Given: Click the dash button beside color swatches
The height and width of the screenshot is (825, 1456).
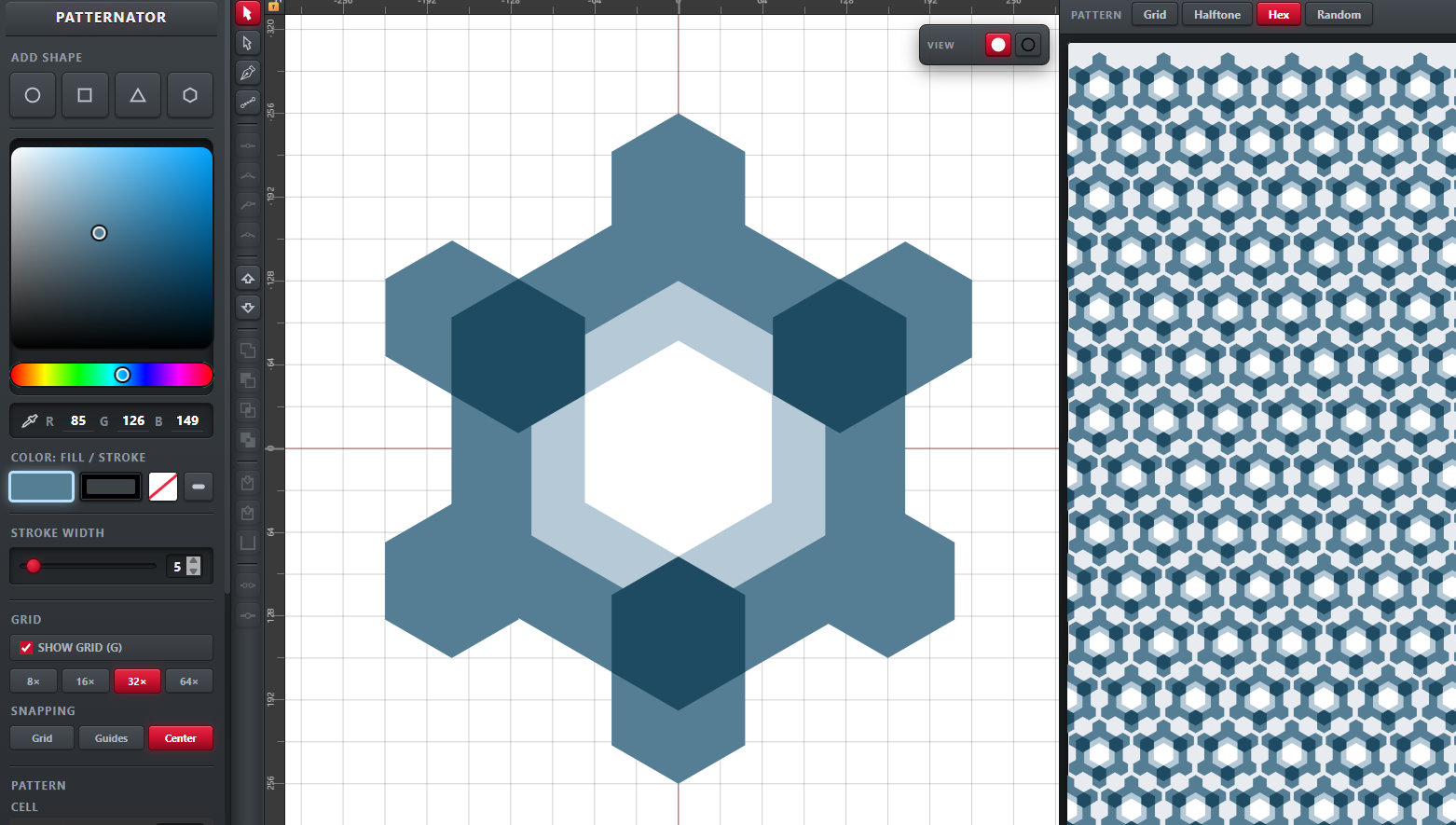Looking at the screenshot, I should click(x=199, y=487).
